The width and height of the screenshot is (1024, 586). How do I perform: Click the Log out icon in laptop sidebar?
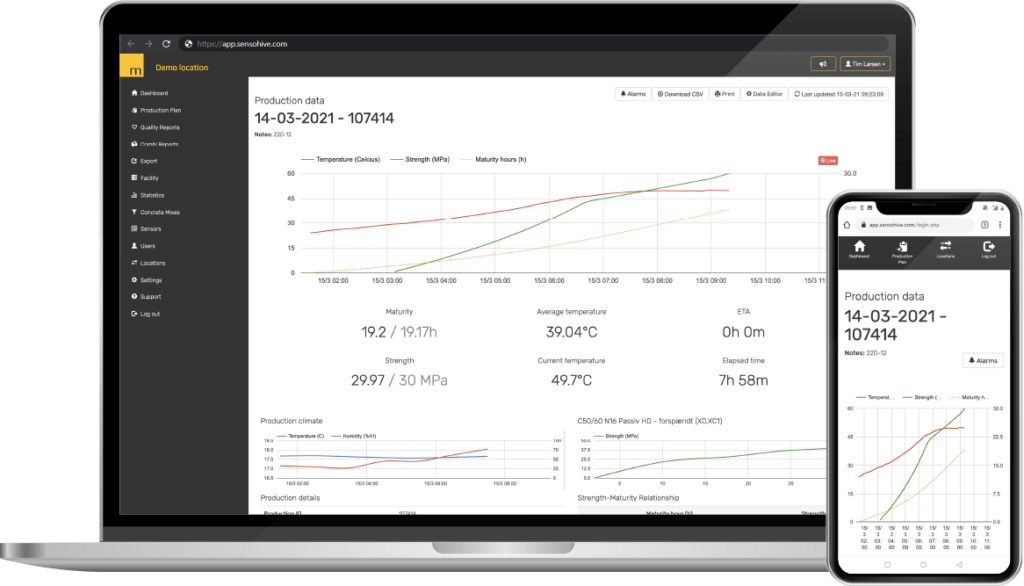pos(134,314)
